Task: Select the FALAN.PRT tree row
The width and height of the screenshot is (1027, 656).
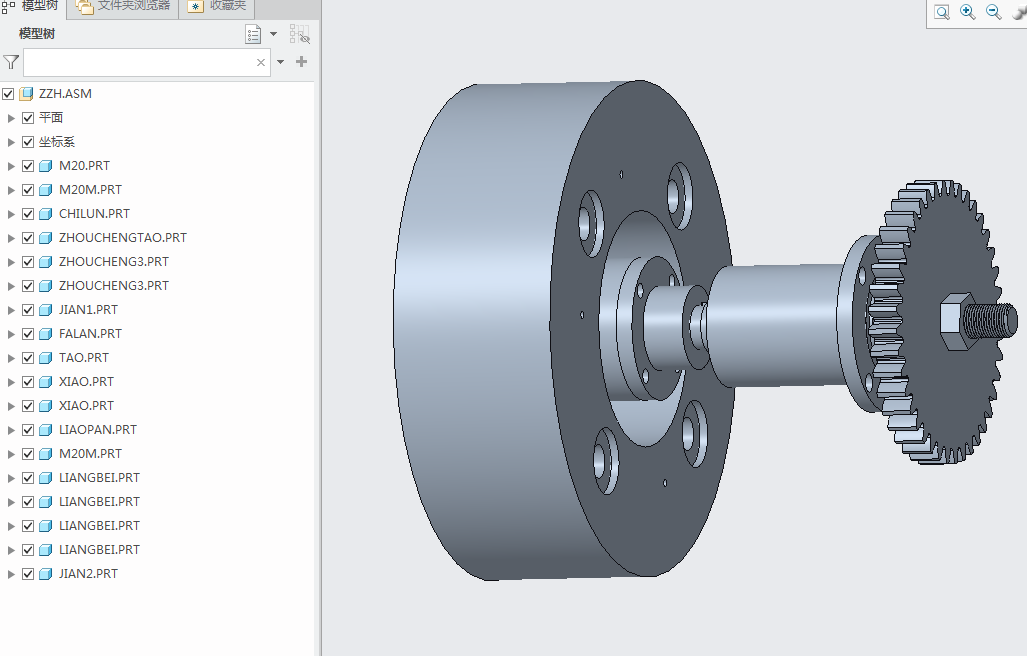Action: pyautogui.click(x=90, y=334)
